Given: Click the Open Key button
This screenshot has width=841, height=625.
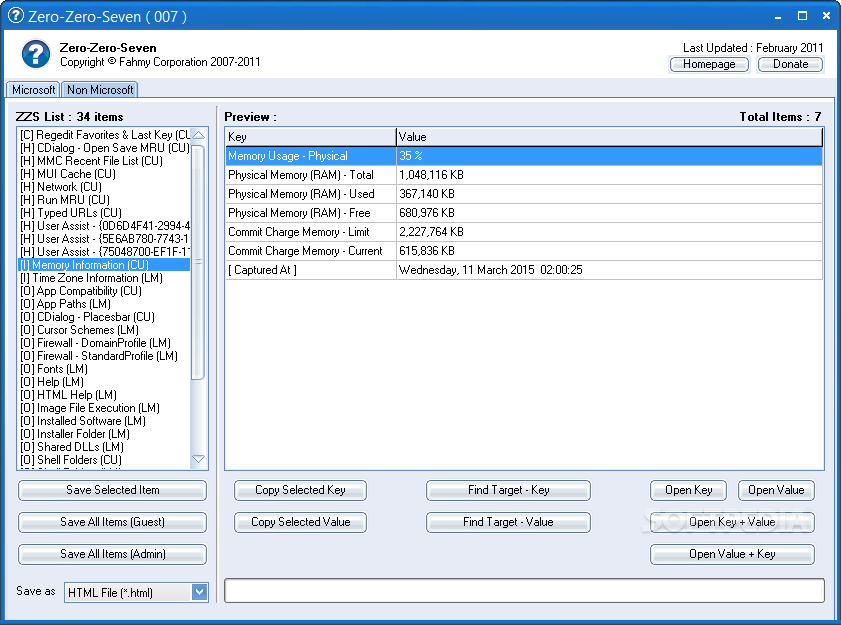Looking at the screenshot, I should [x=689, y=490].
